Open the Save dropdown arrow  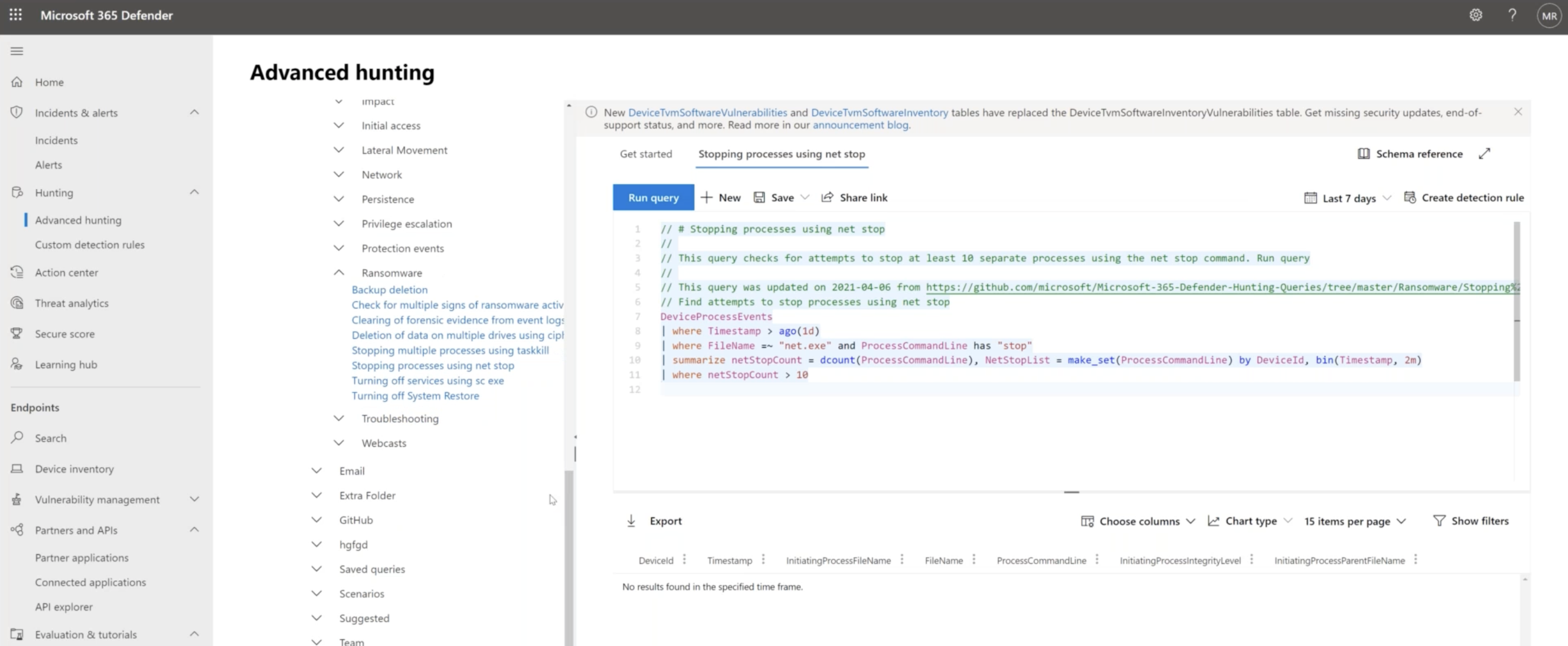805,197
